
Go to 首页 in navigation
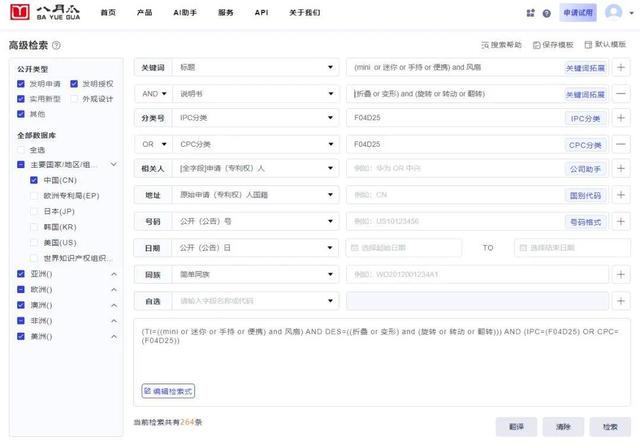pyautogui.click(x=108, y=13)
